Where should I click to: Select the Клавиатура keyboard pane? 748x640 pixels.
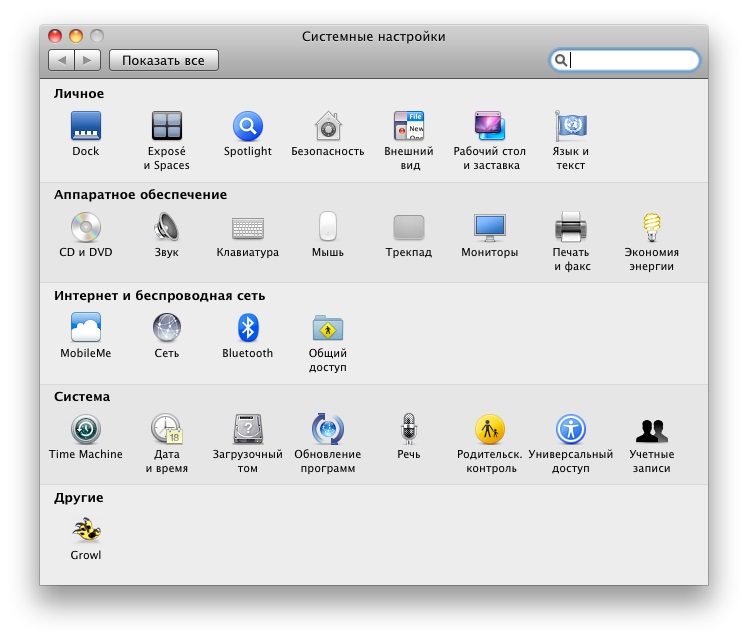pyautogui.click(x=247, y=228)
